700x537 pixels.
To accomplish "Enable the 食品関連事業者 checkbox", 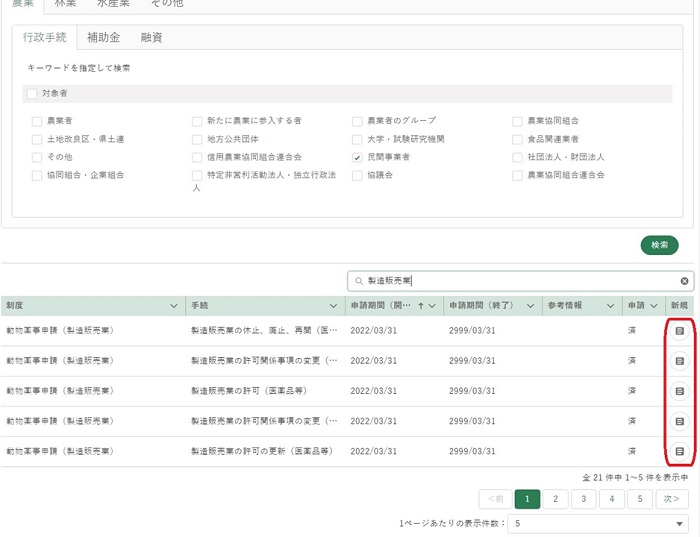I will click(517, 139).
